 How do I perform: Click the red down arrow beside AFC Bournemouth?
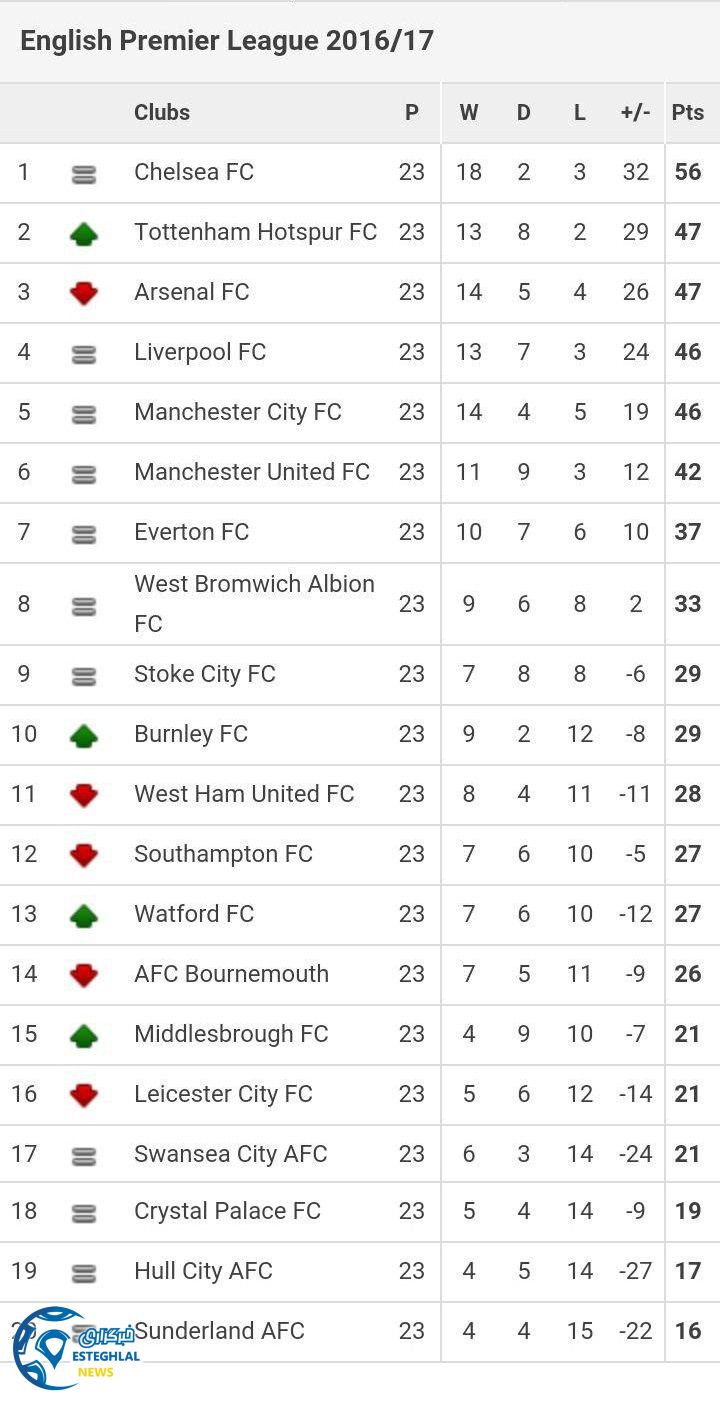[84, 975]
